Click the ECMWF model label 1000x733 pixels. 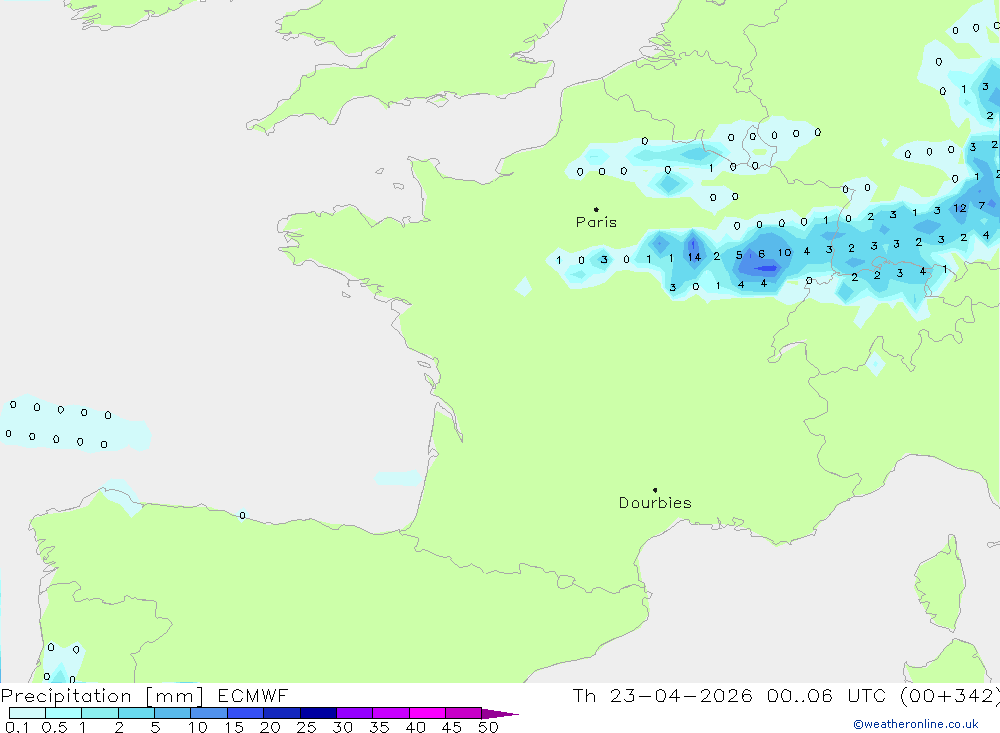tap(253, 695)
